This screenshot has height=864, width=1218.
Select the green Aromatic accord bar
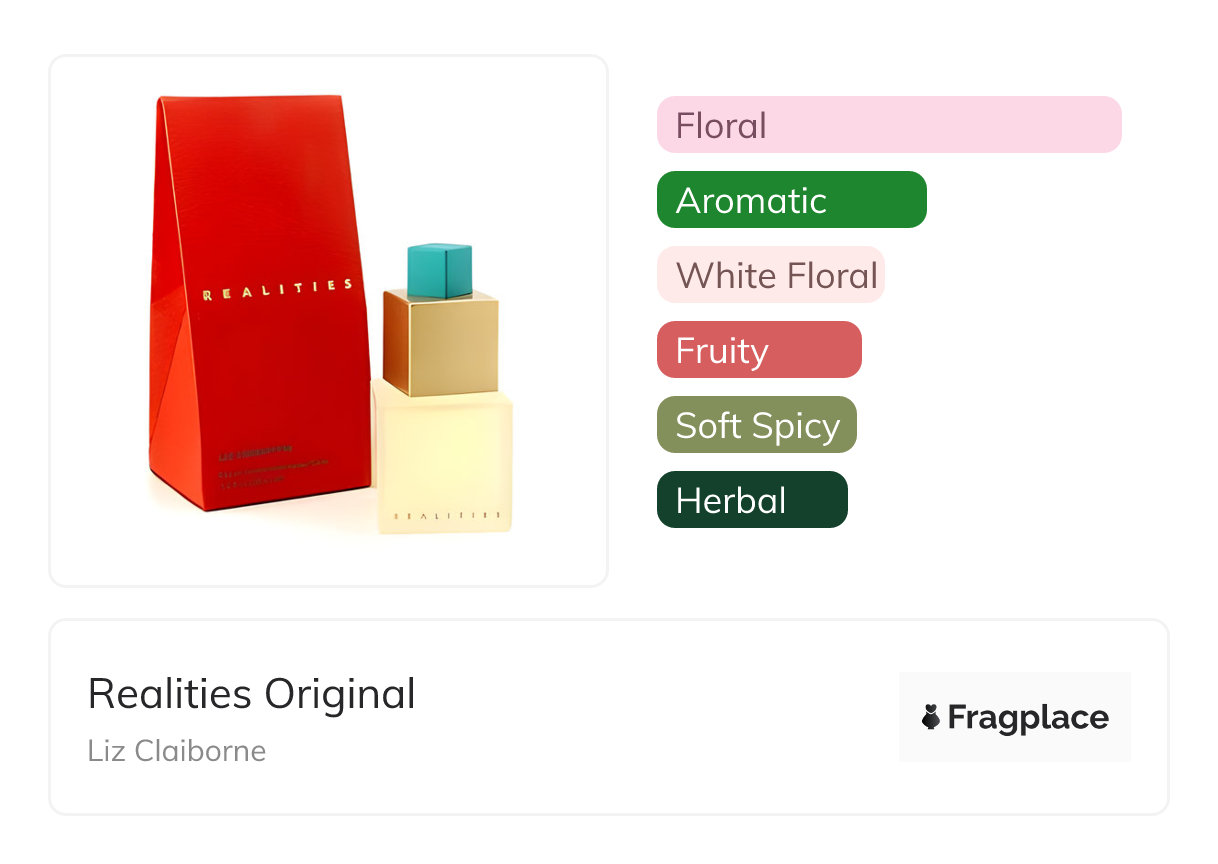(791, 200)
